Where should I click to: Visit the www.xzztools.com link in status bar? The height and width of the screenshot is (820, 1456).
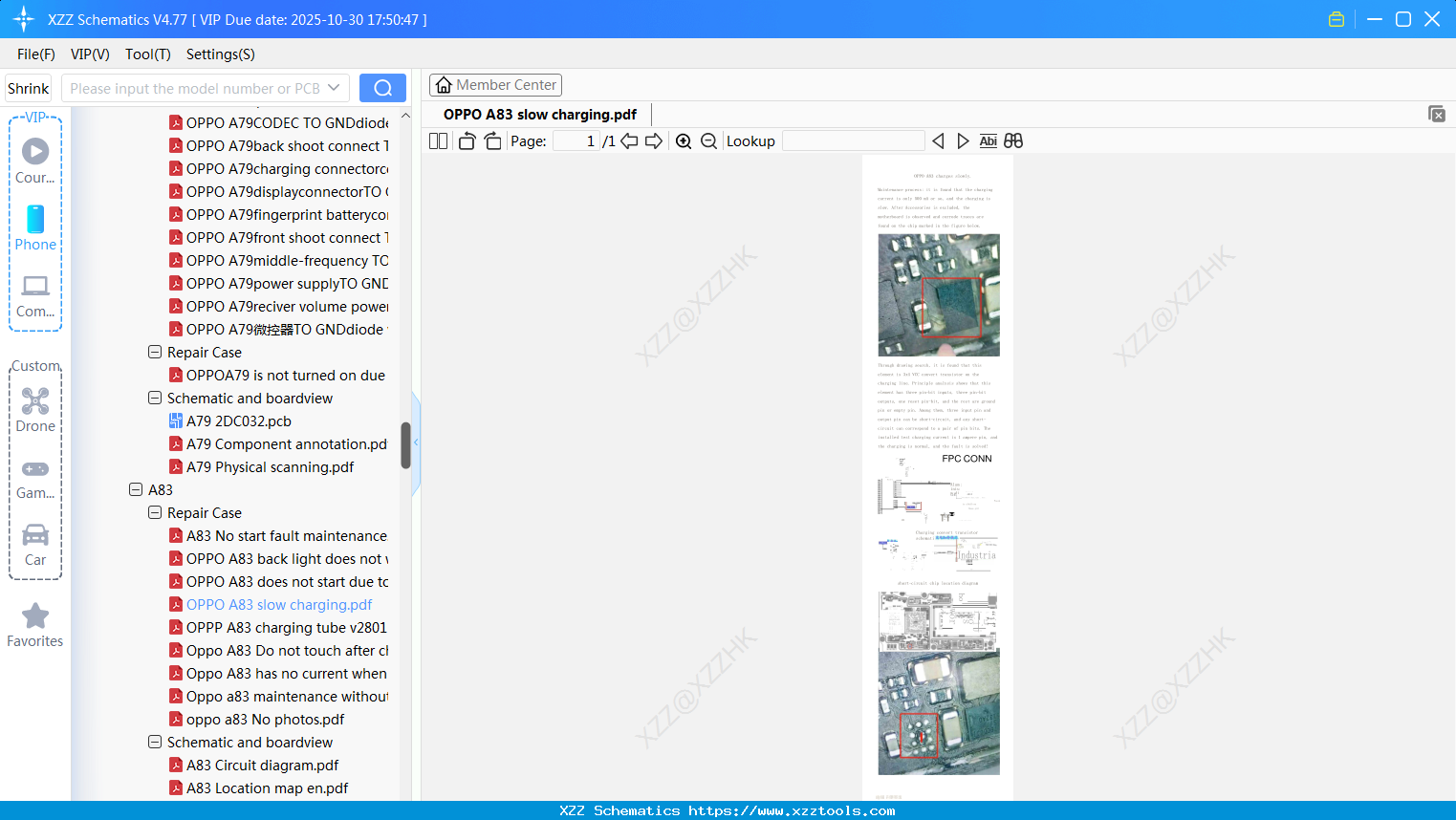792,810
